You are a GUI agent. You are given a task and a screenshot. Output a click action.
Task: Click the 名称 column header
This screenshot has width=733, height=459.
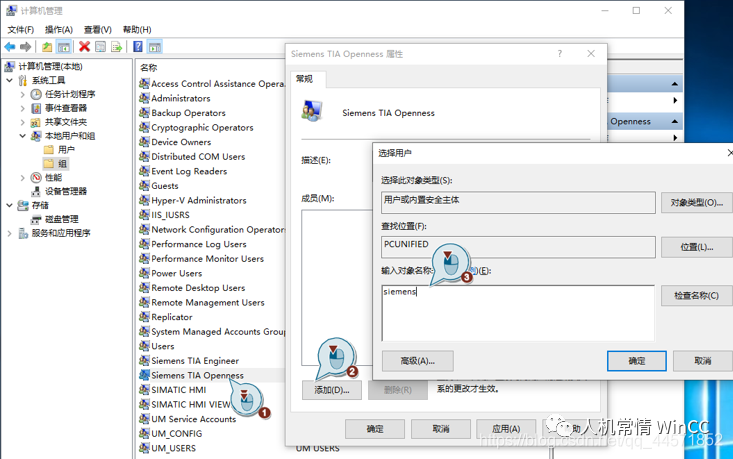click(x=149, y=67)
